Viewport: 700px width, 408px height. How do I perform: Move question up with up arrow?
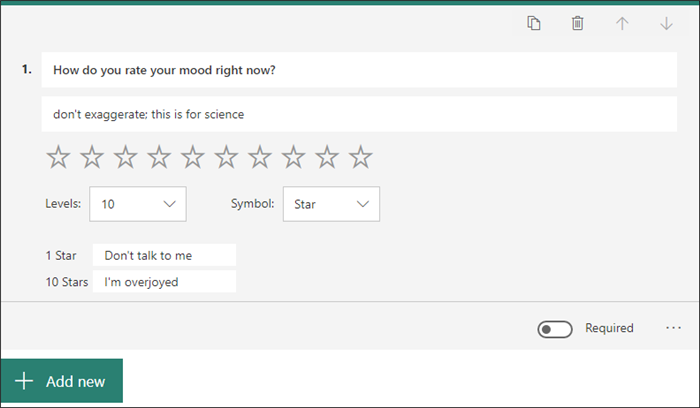point(622,23)
